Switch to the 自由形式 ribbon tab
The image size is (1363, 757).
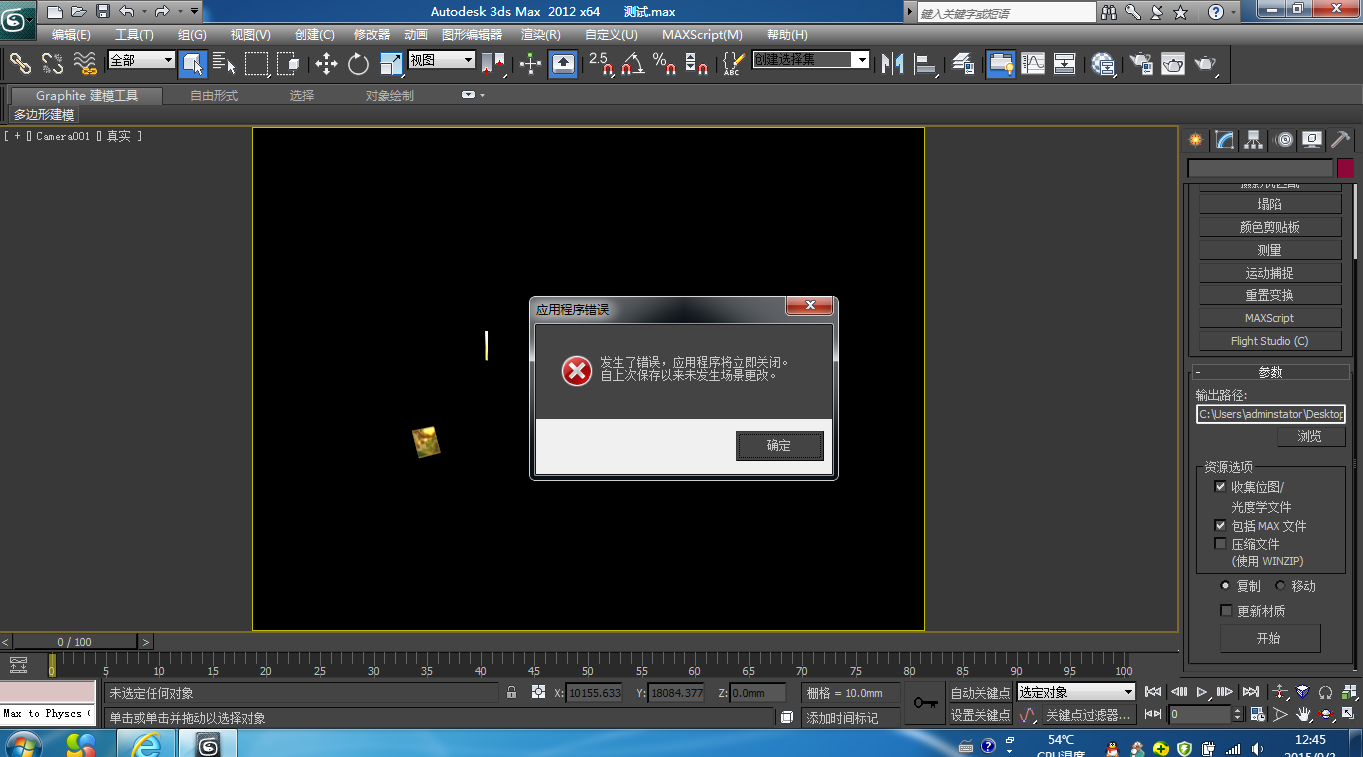click(214, 95)
